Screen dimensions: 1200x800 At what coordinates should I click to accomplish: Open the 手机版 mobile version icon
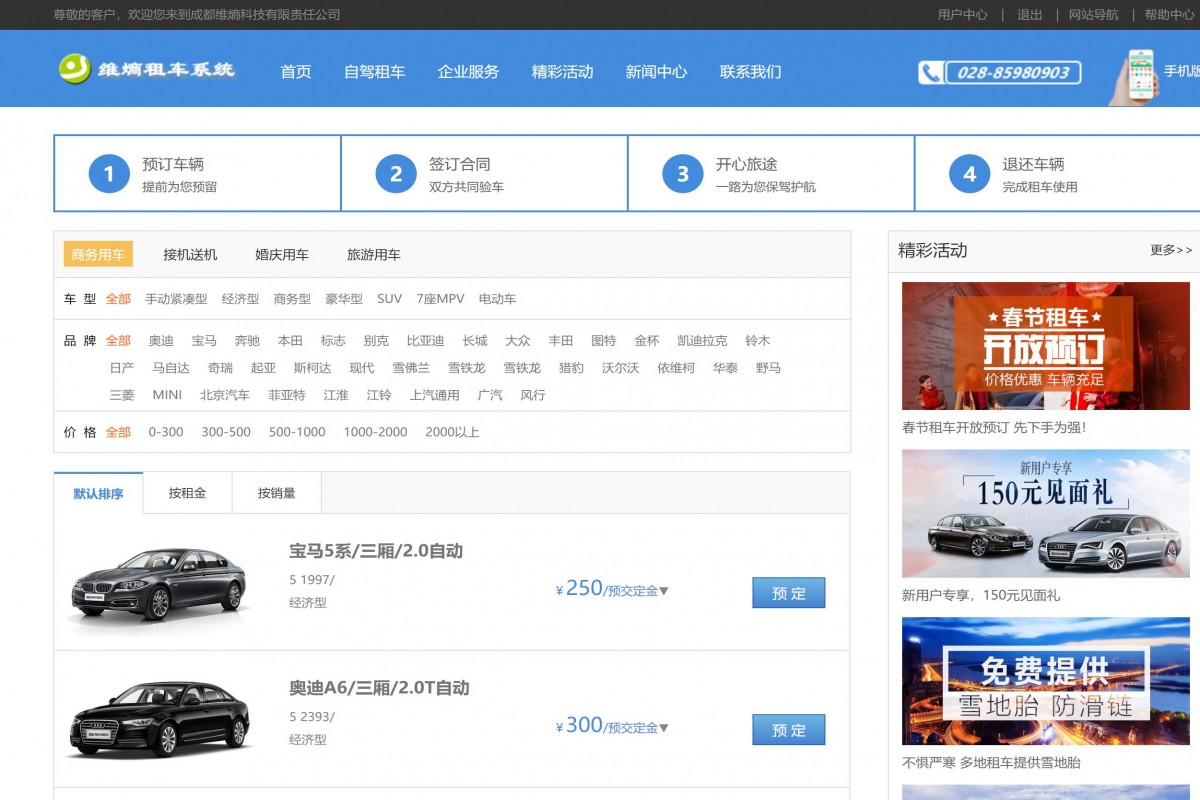pyautogui.click(x=1140, y=72)
